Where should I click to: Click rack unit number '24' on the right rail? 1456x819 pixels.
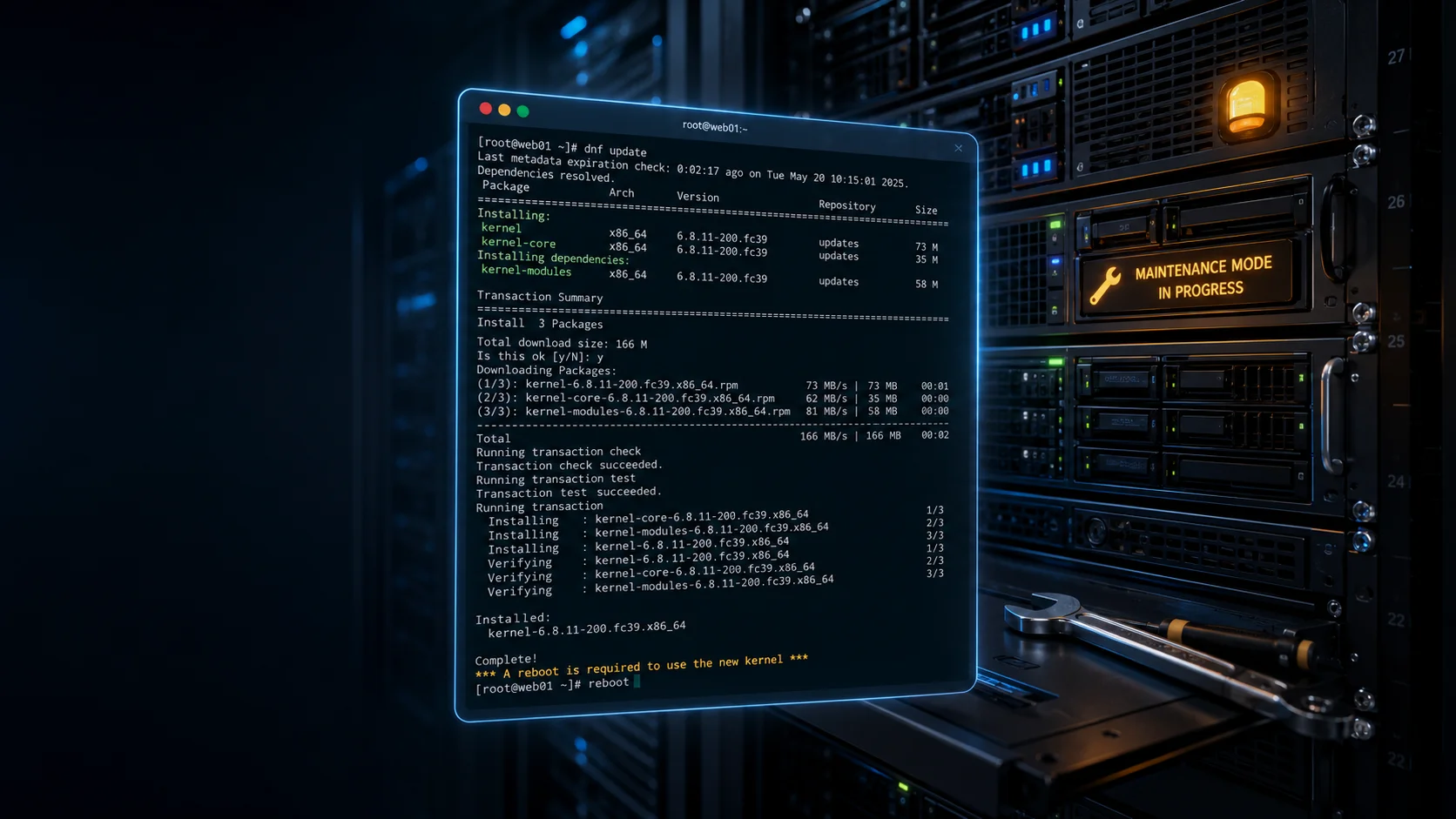pyautogui.click(x=1396, y=481)
